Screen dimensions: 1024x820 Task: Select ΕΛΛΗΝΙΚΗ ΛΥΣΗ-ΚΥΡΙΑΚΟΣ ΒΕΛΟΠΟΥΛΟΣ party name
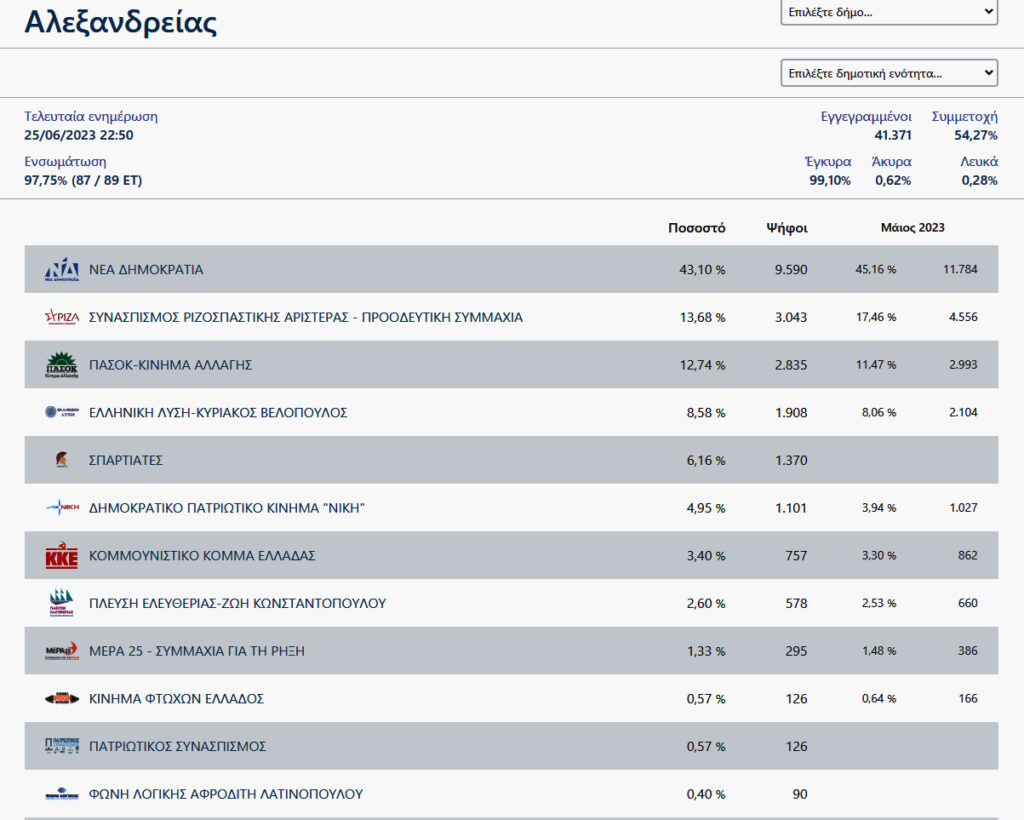[x=218, y=413]
